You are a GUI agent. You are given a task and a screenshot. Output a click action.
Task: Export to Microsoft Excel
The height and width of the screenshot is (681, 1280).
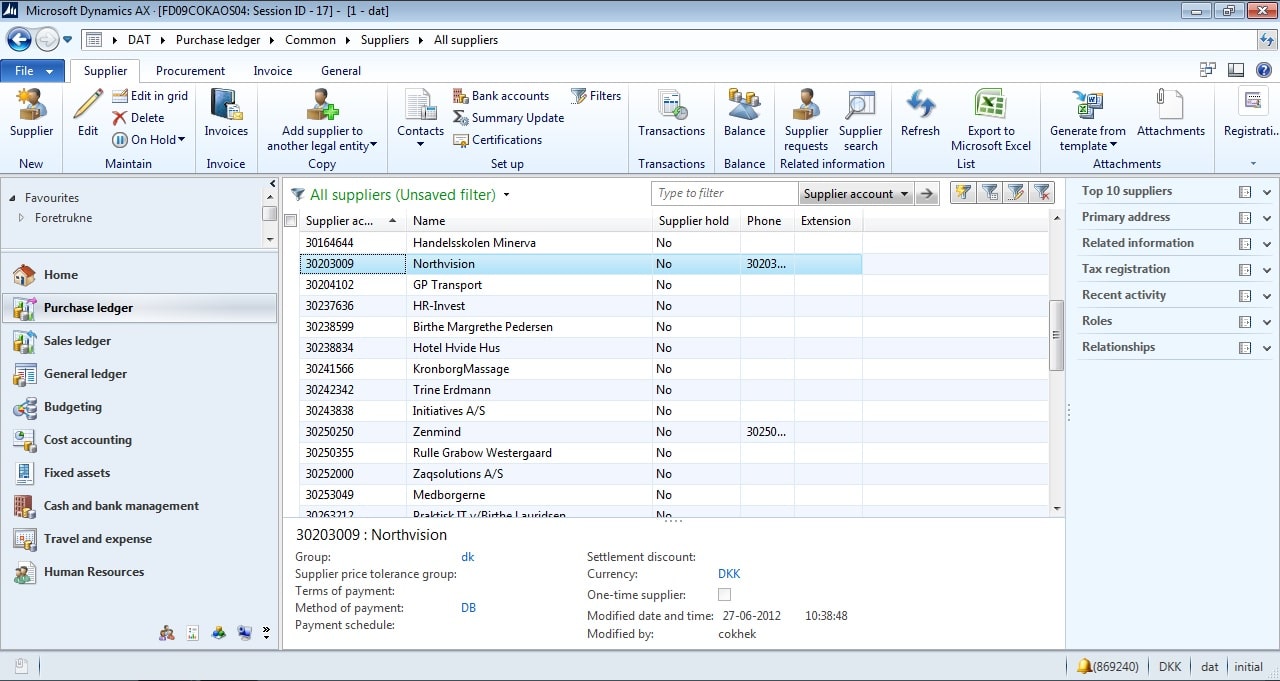pos(990,120)
